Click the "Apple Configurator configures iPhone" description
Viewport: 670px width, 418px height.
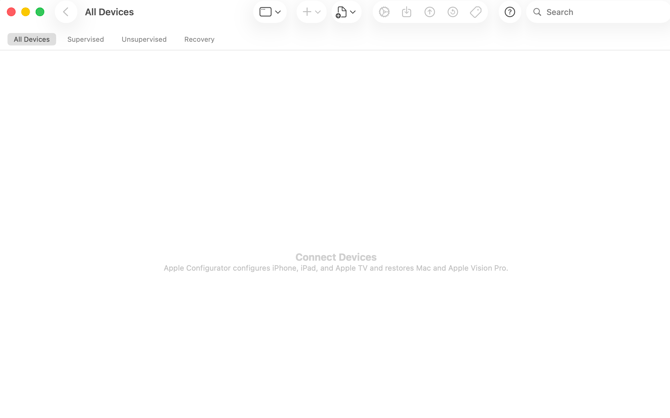point(336,268)
